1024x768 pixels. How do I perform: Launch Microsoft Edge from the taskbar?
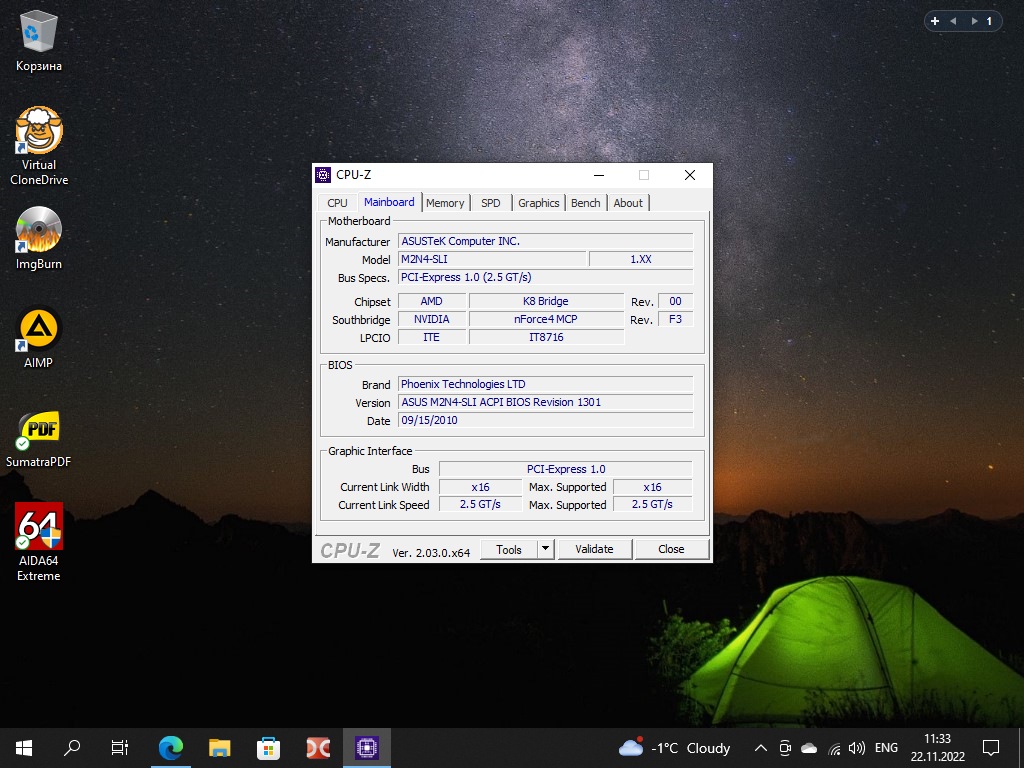(170, 748)
